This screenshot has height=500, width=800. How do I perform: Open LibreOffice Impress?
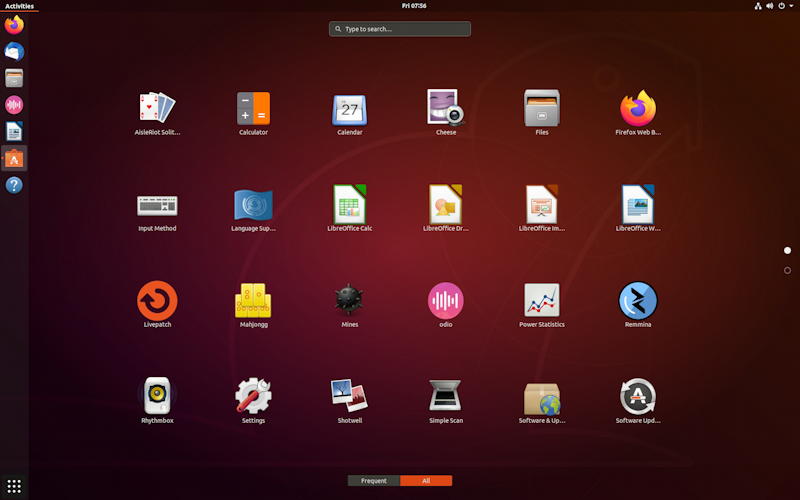point(542,204)
